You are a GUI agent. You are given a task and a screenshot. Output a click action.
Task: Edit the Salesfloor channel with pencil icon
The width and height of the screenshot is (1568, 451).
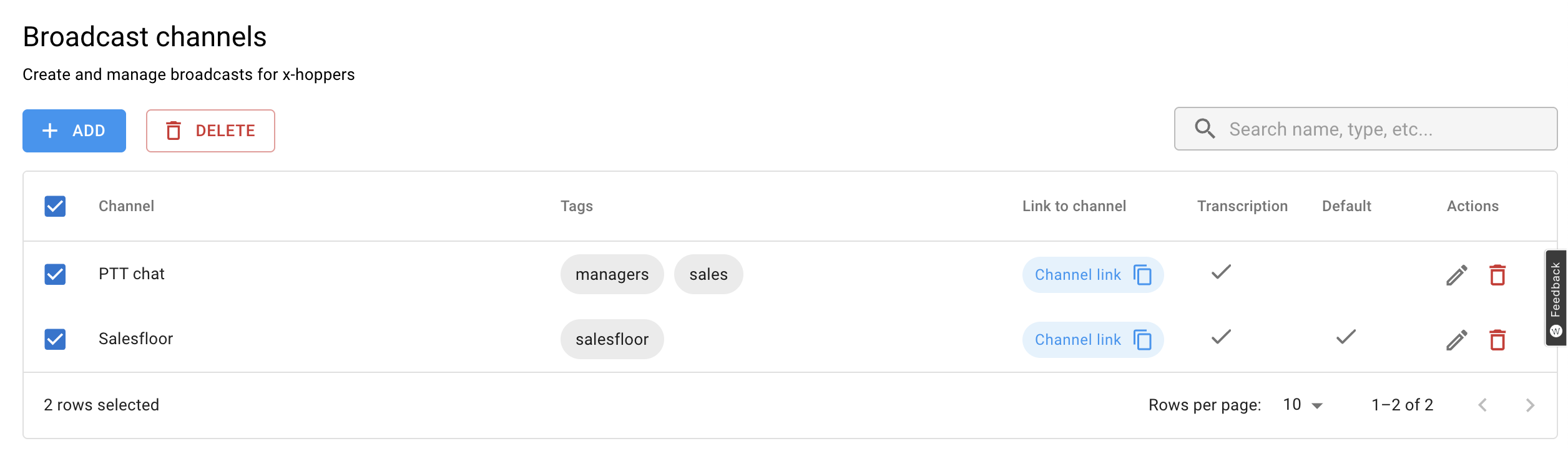coord(1456,340)
